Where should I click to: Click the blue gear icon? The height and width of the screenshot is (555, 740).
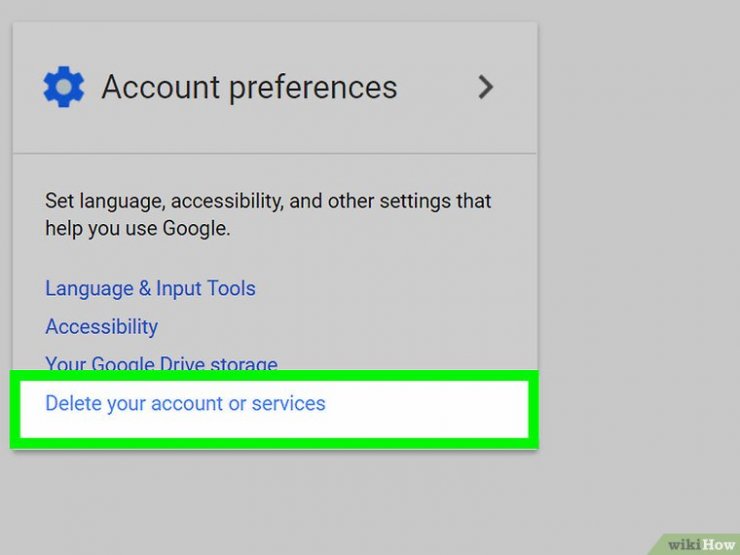pyautogui.click(x=64, y=88)
